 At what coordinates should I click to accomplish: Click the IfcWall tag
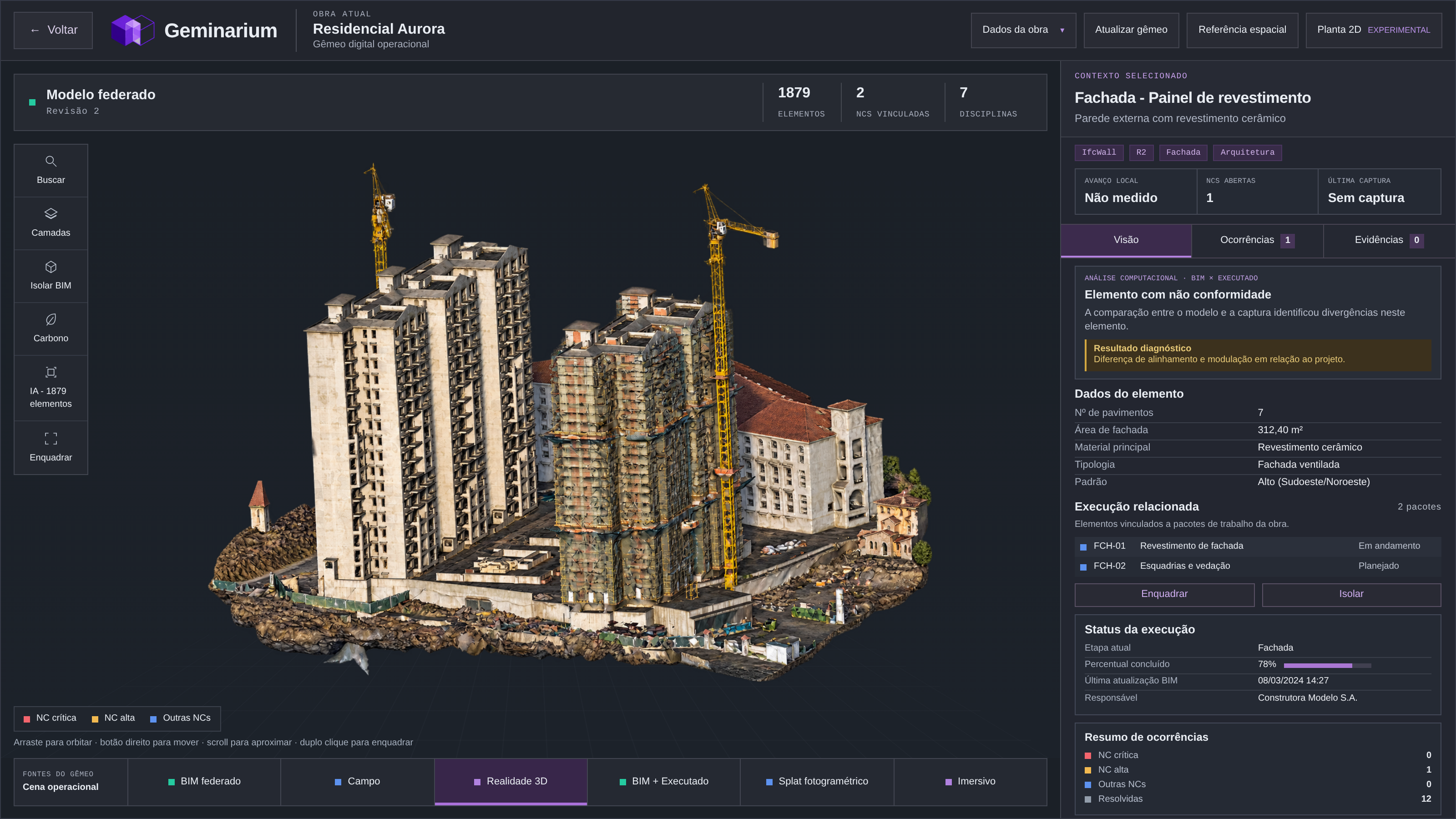click(x=1099, y=152)
